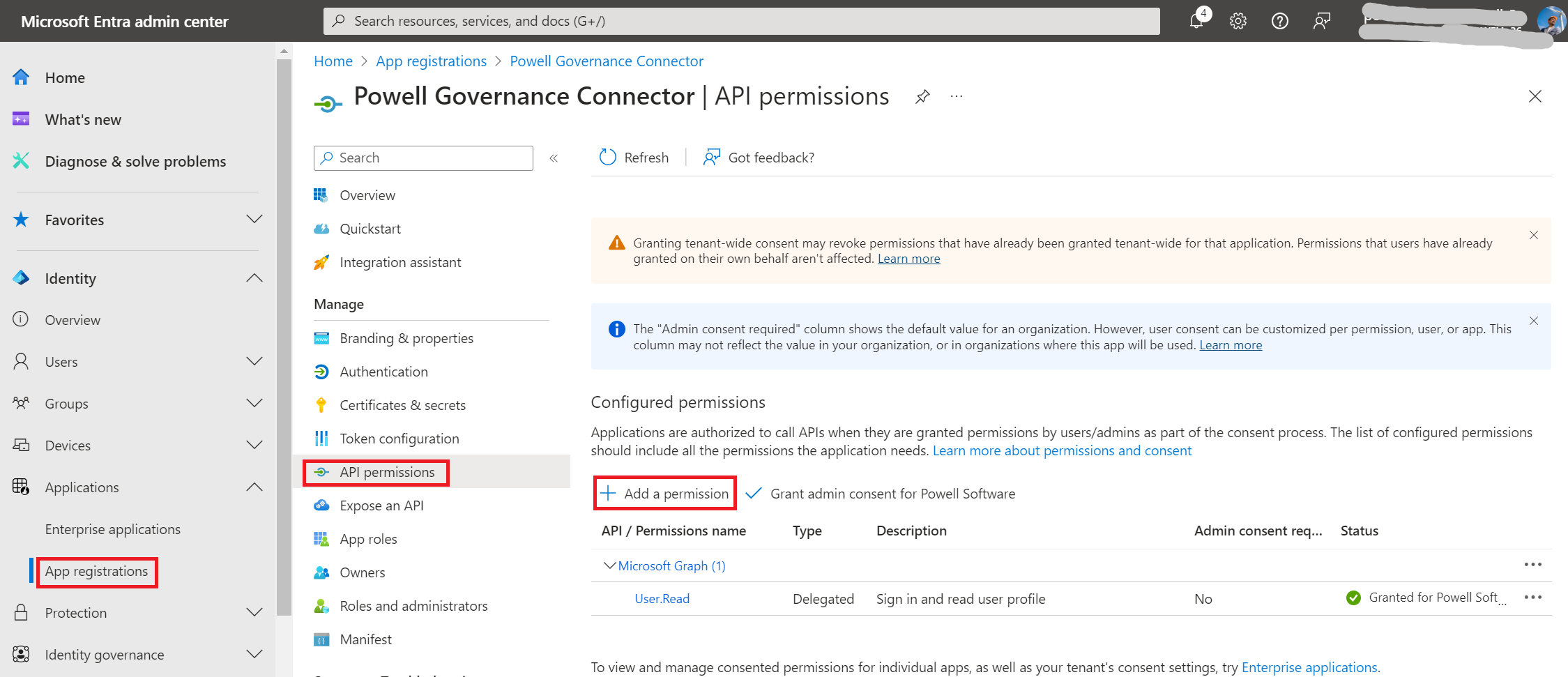Click the Token configuration bars icon
The width and height of the screenshot is (1568, 677).
pos(321,439)
